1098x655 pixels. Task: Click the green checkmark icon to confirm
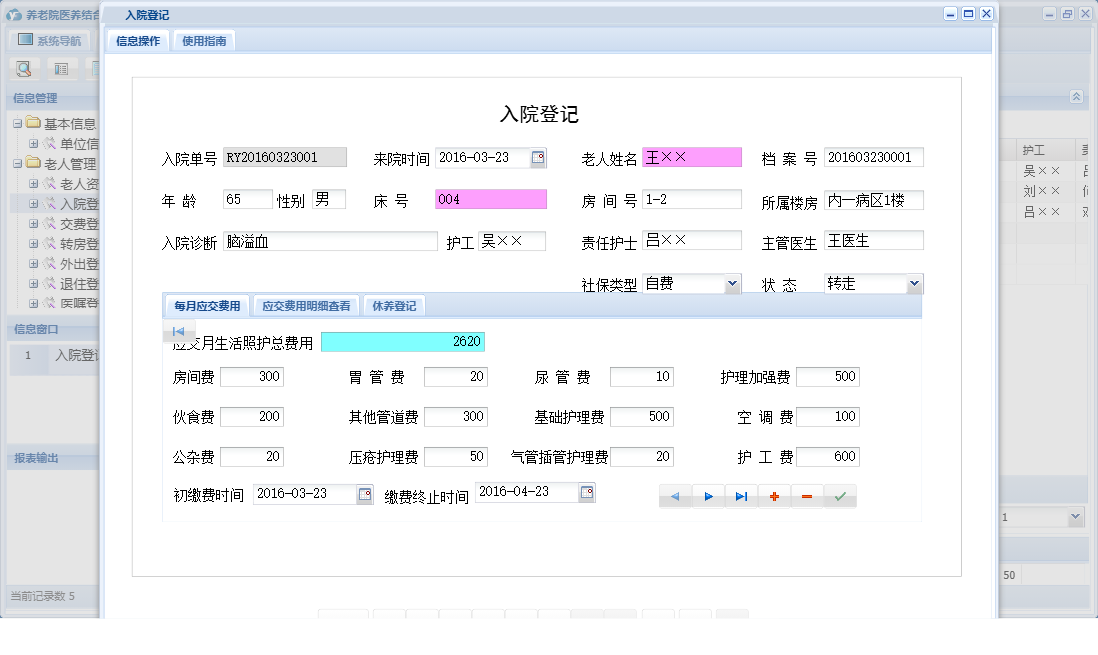[840, 495]
